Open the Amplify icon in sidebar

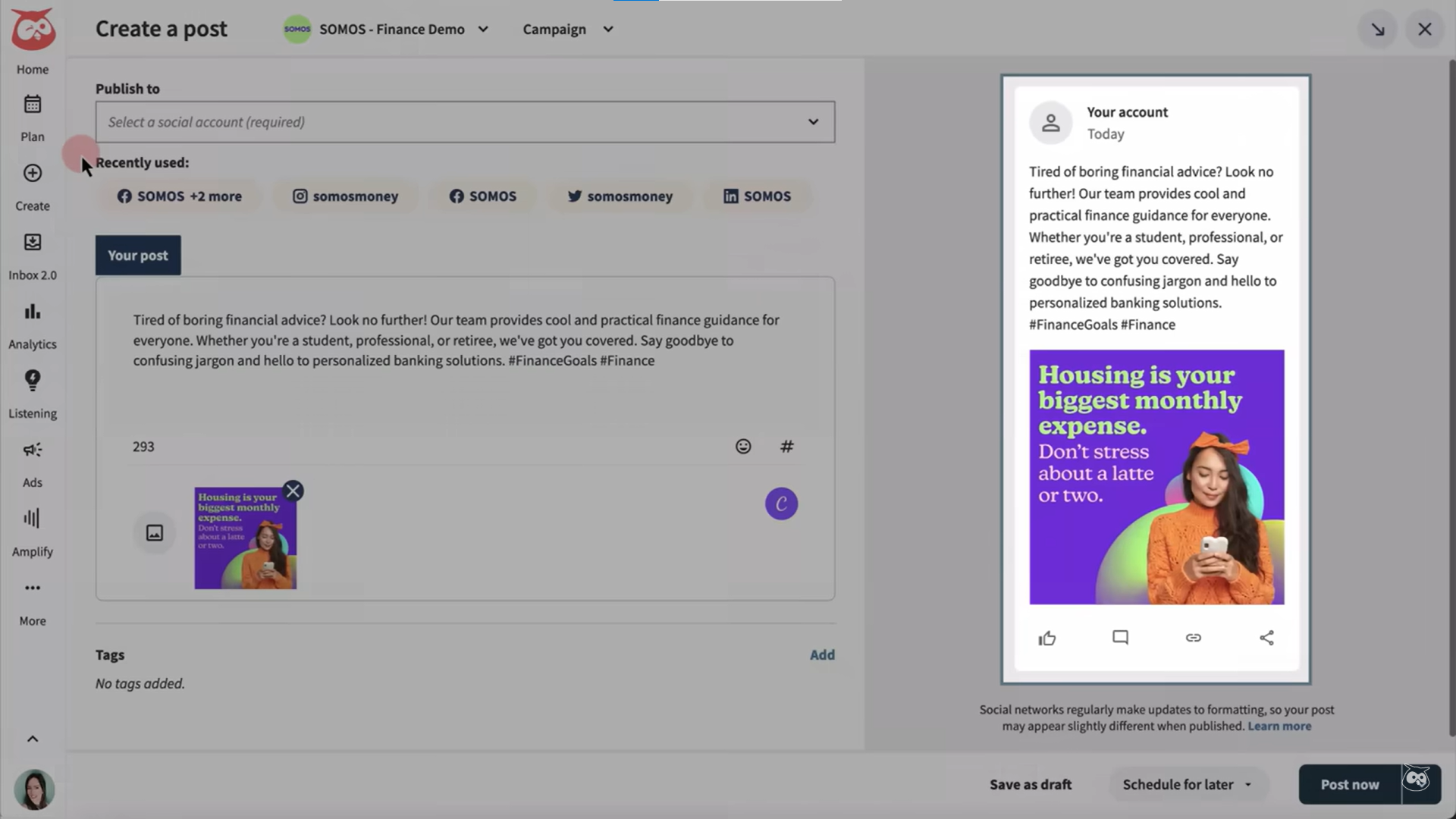tap(33, 519)
